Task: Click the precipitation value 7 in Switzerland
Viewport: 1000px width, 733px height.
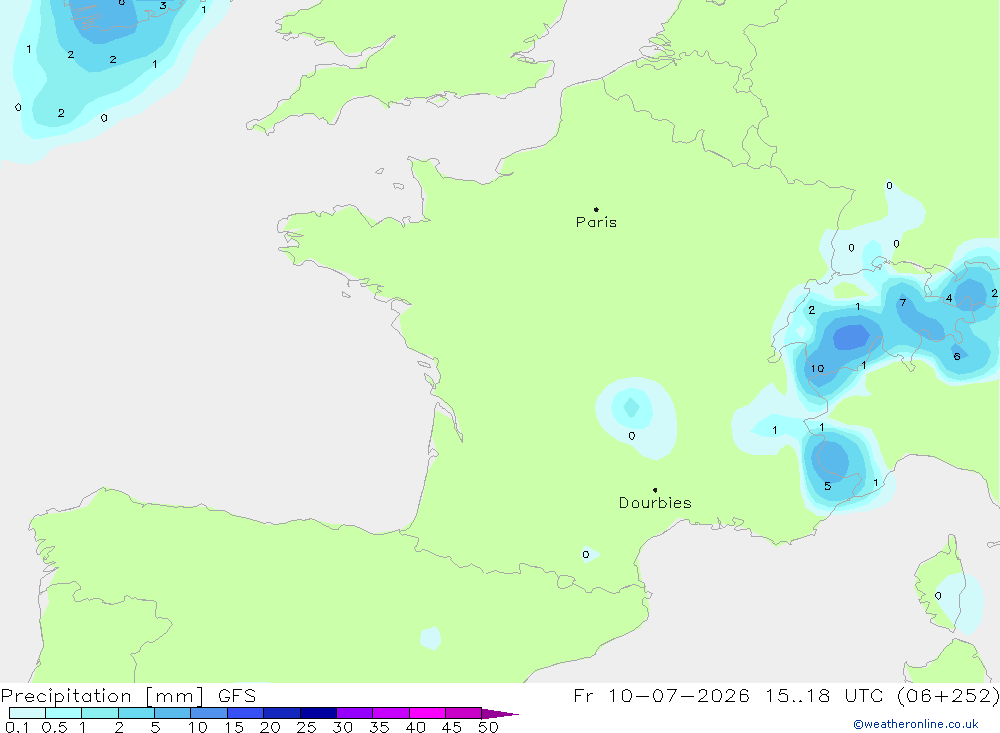Action: coord(902,302)
